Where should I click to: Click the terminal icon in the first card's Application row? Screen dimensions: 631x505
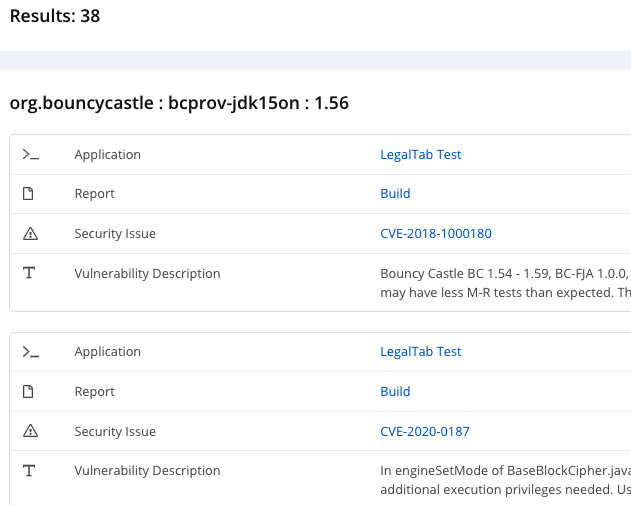coord(30,155)
